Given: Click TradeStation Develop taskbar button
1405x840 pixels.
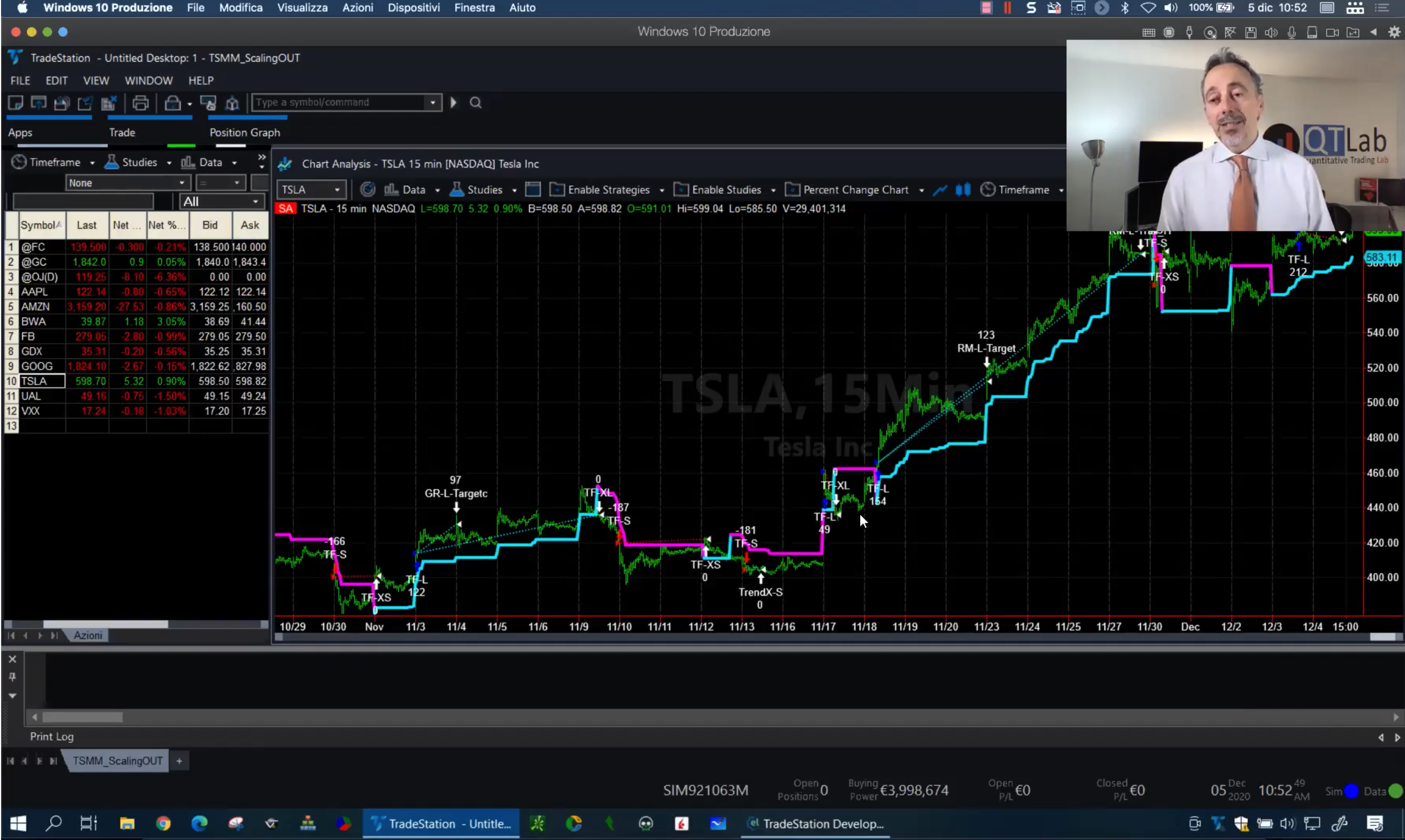Looking at the screenshot, I should pyautogui.click(x=816, y=823).
